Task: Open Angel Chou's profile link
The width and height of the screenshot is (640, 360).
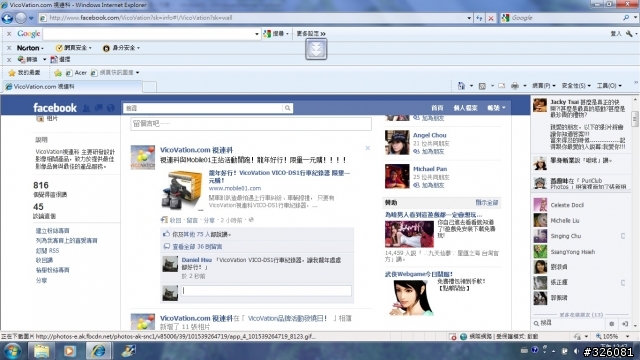Action: (430, 135)
